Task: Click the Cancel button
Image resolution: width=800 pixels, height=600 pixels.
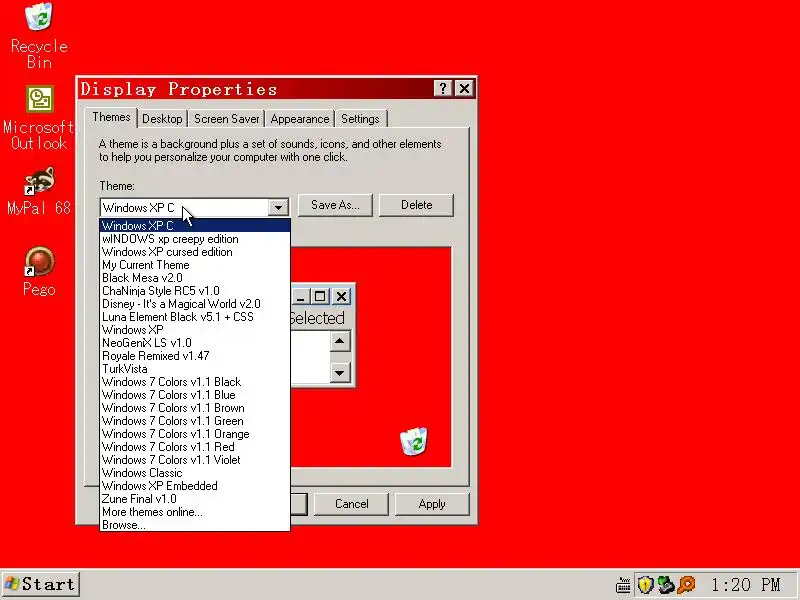Action: click(x=352, y=504)
